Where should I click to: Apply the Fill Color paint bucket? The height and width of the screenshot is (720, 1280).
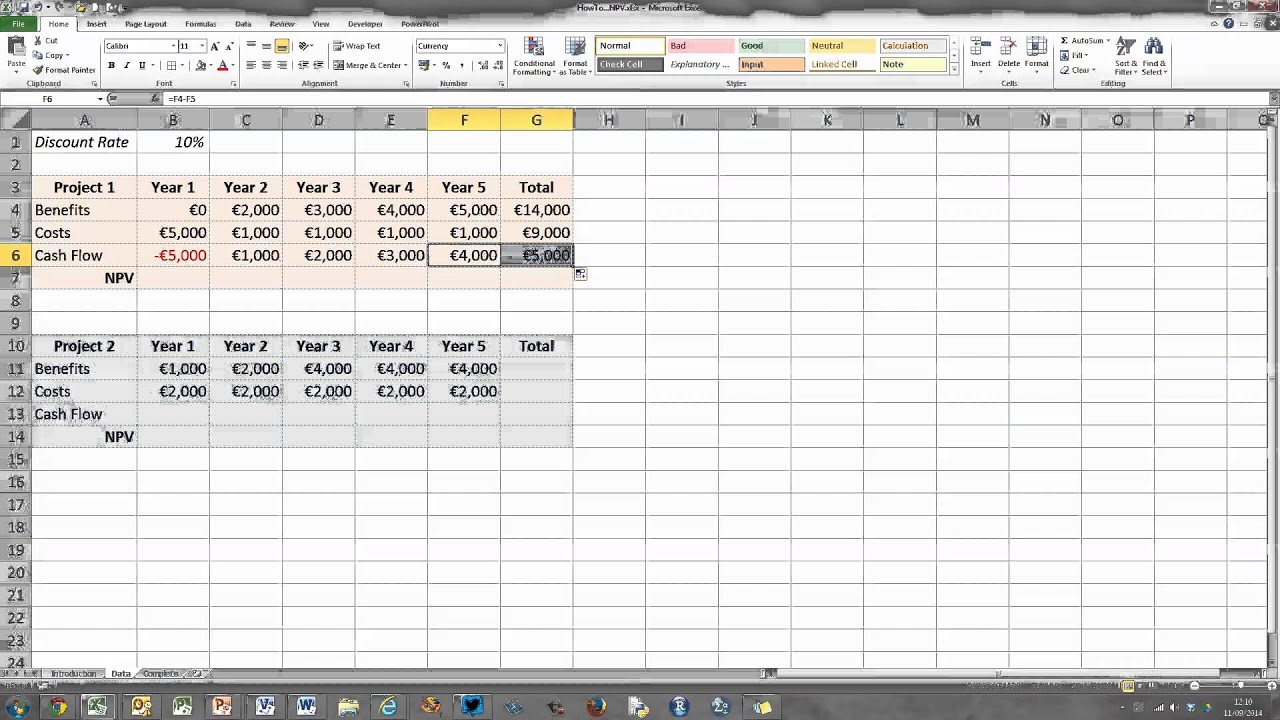tap(200, 65)
